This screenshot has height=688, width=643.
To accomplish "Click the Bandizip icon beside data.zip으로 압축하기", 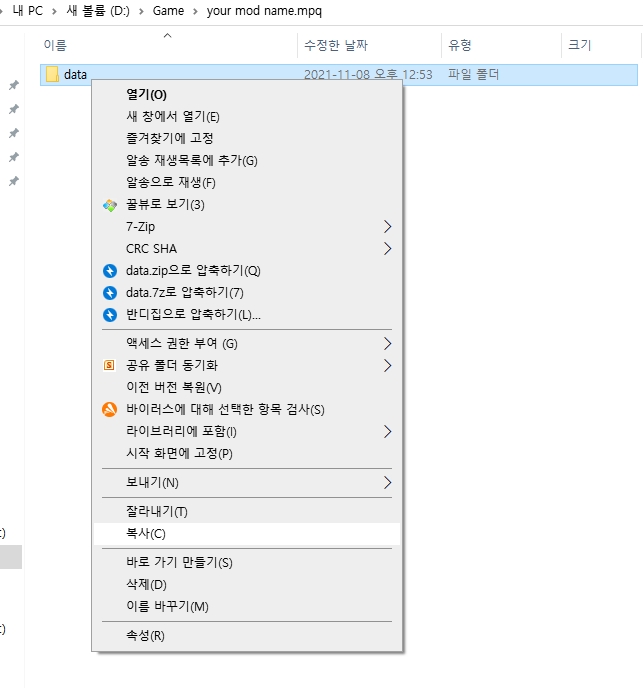I will coord(110,271).
